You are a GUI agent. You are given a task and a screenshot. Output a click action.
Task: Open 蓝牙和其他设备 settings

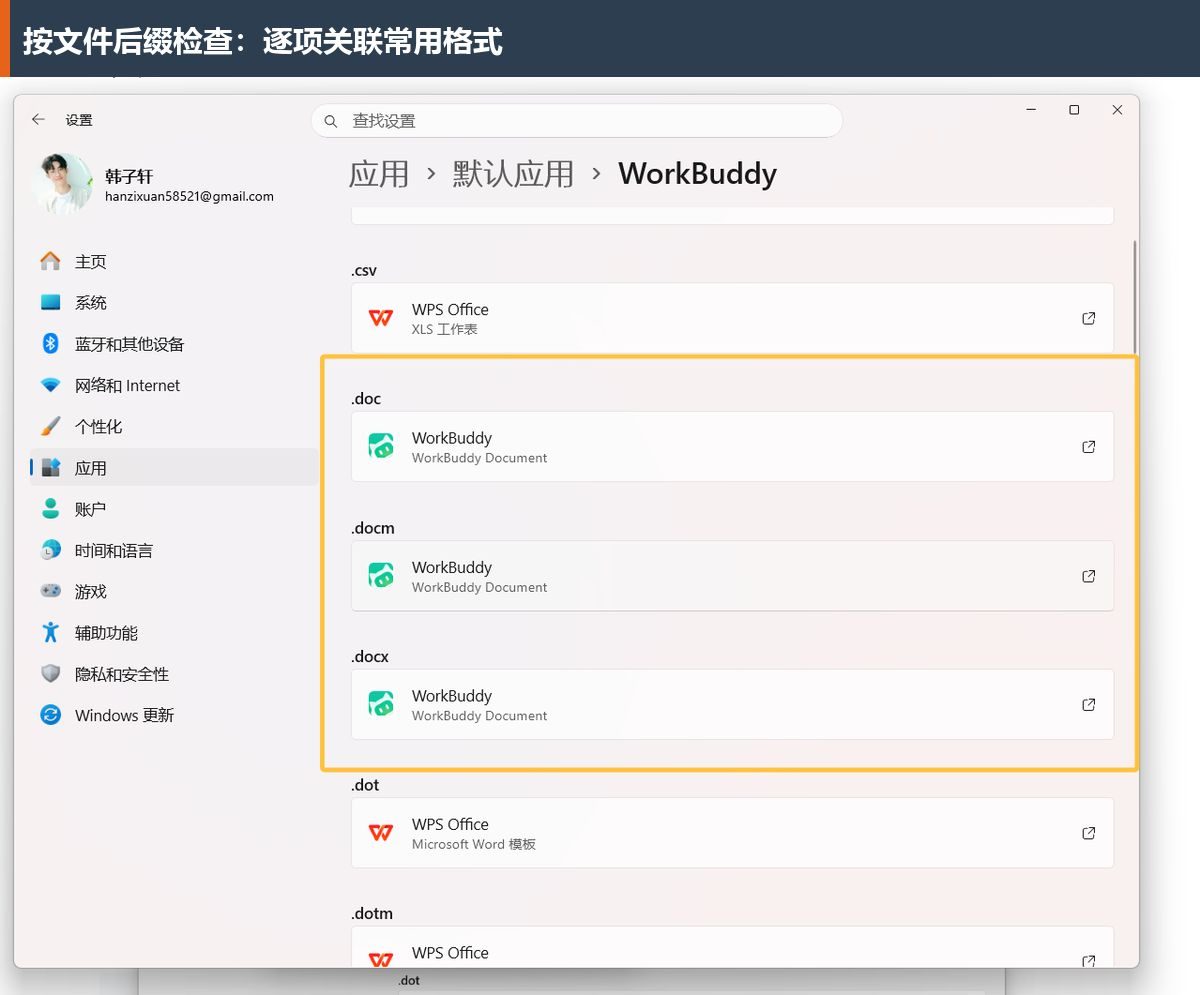click(x=174, y=344)
